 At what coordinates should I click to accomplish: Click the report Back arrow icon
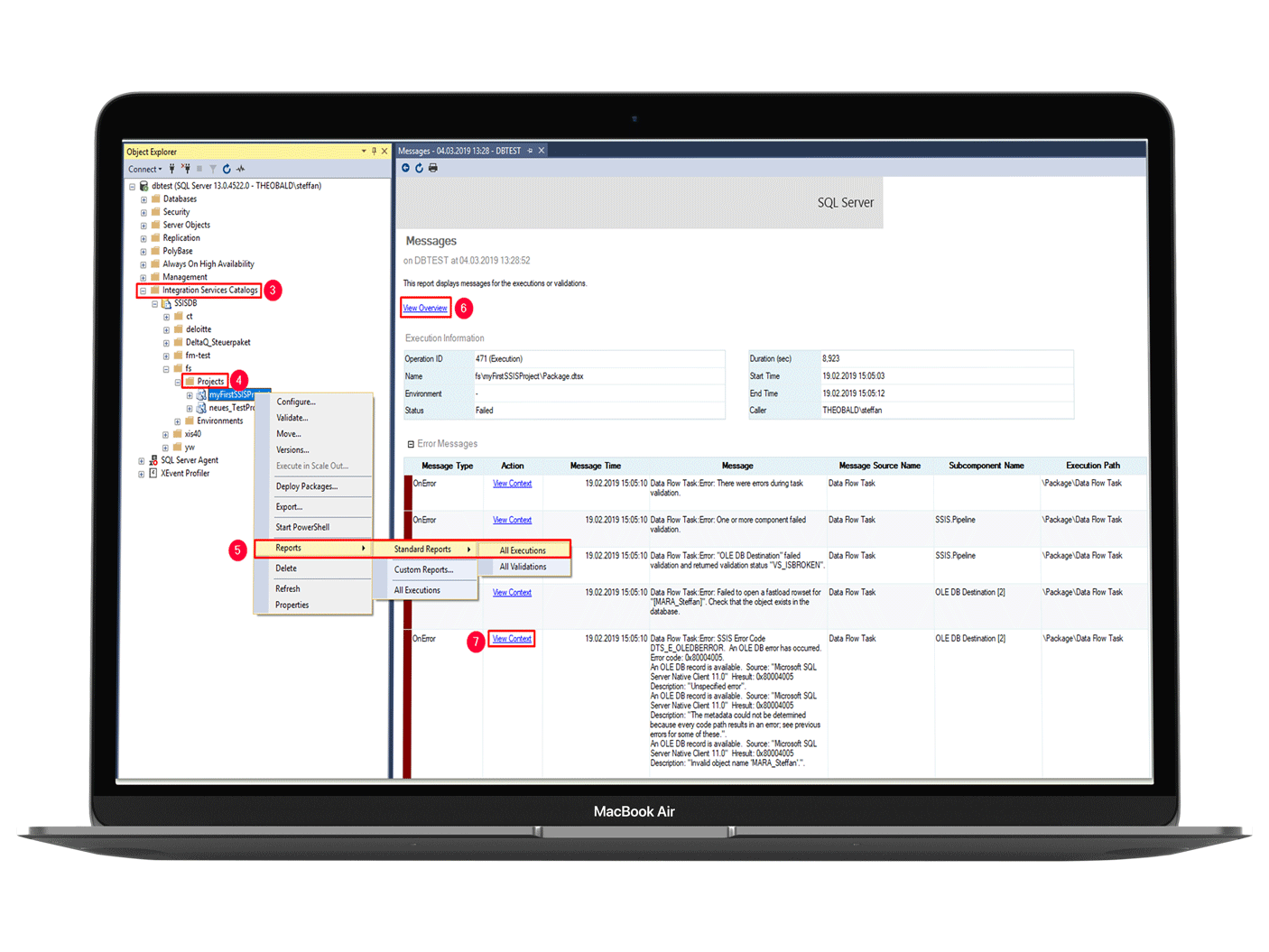(405, 168)
